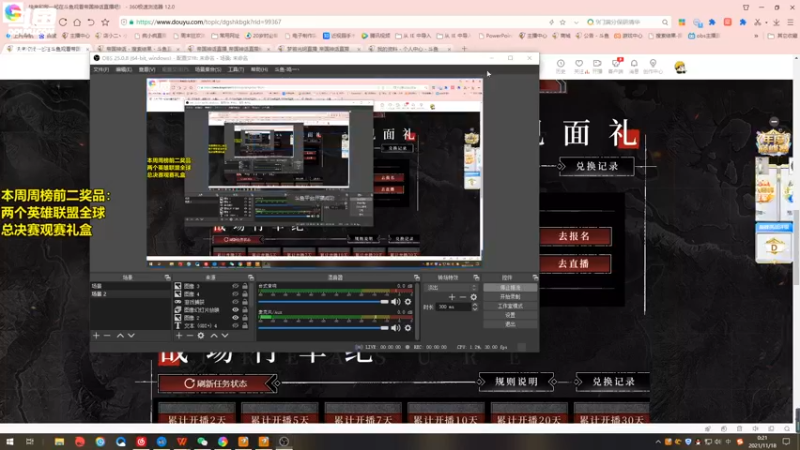The width and height of the screenshot is (800, 450).
Task: Open OBS View menu (查看)
Action: (x=147, y=69)
